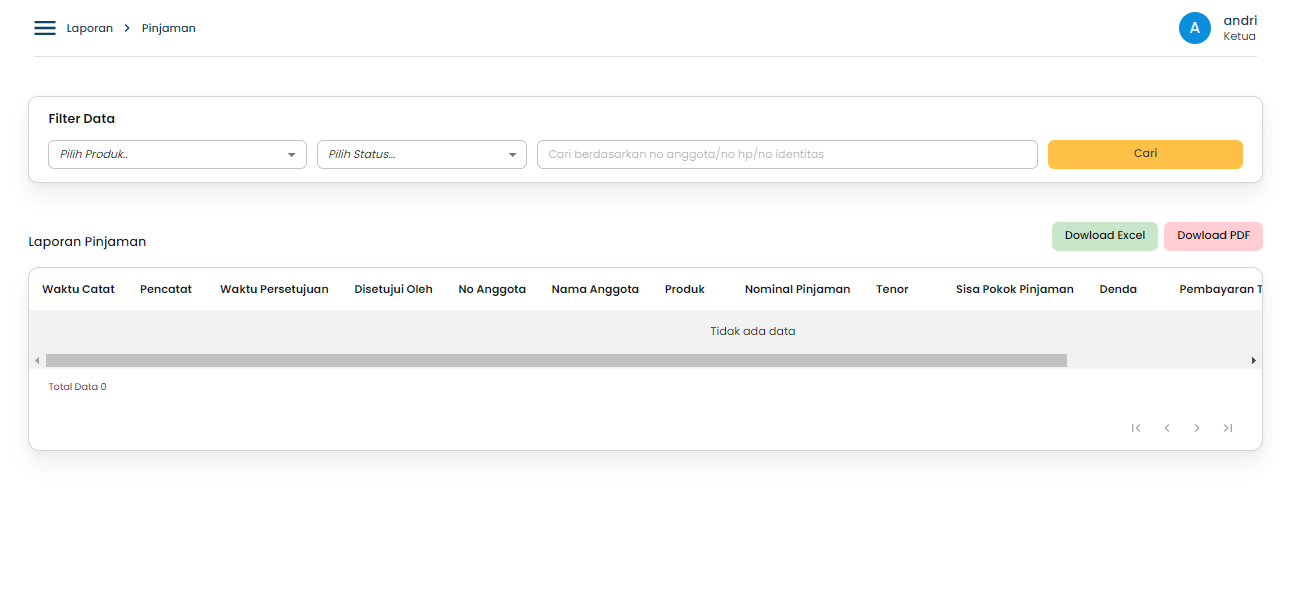Open the Pilih Status dropdown
Viewport: 1303px width, 599px height.
[x=420, y=154]
